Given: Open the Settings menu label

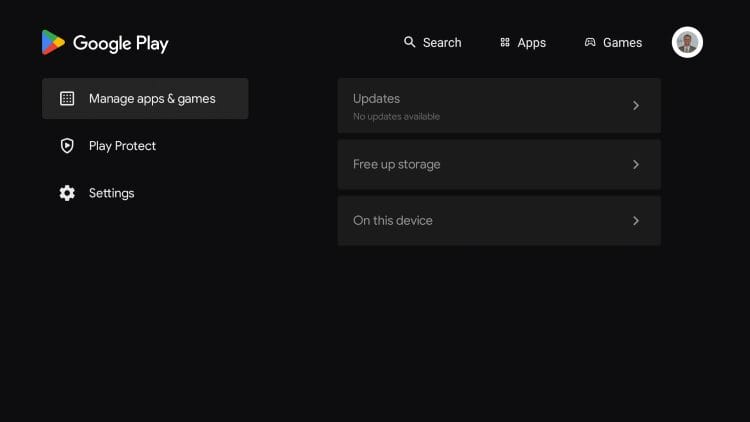Looking at the screenshot, I should click(x=111, y=193).
